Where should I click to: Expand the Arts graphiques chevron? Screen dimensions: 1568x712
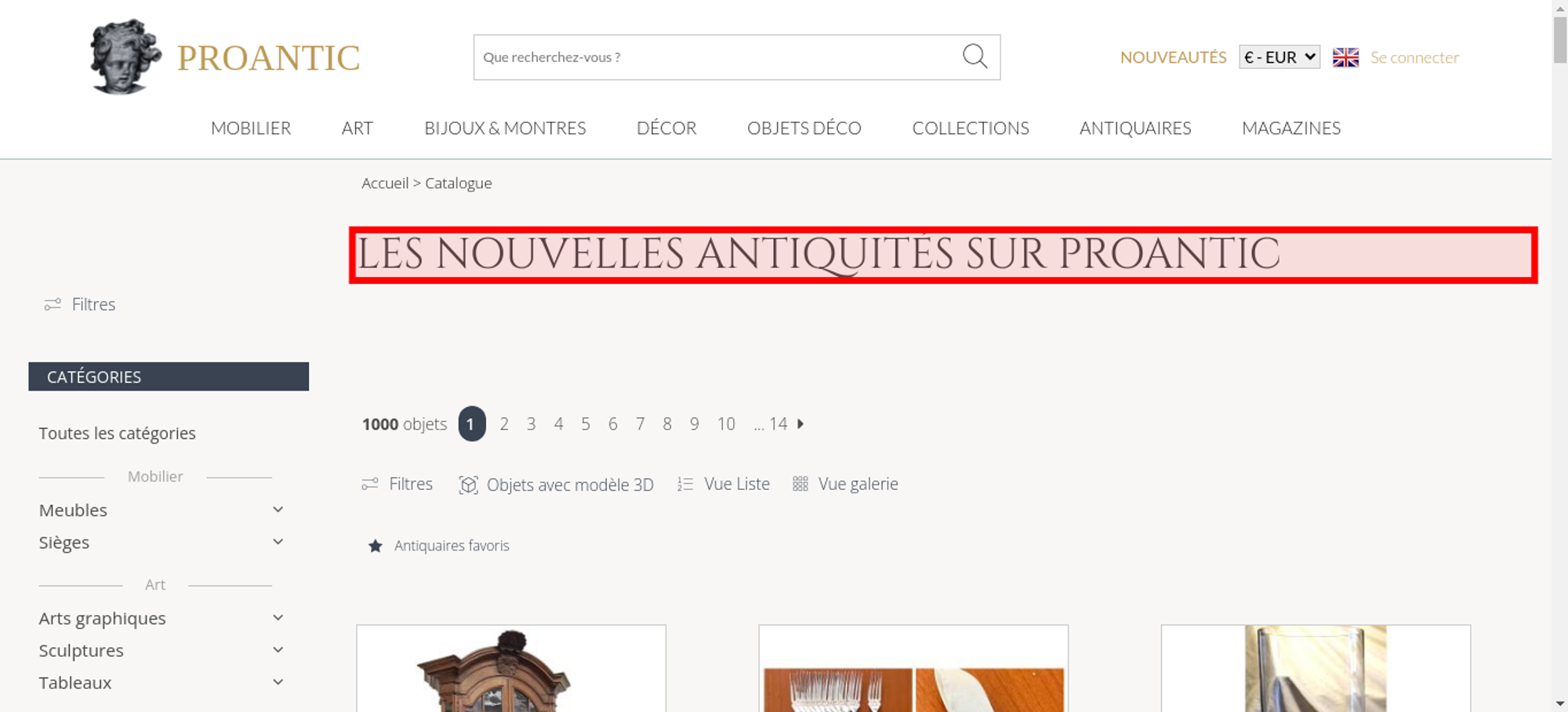coord(278,618)
